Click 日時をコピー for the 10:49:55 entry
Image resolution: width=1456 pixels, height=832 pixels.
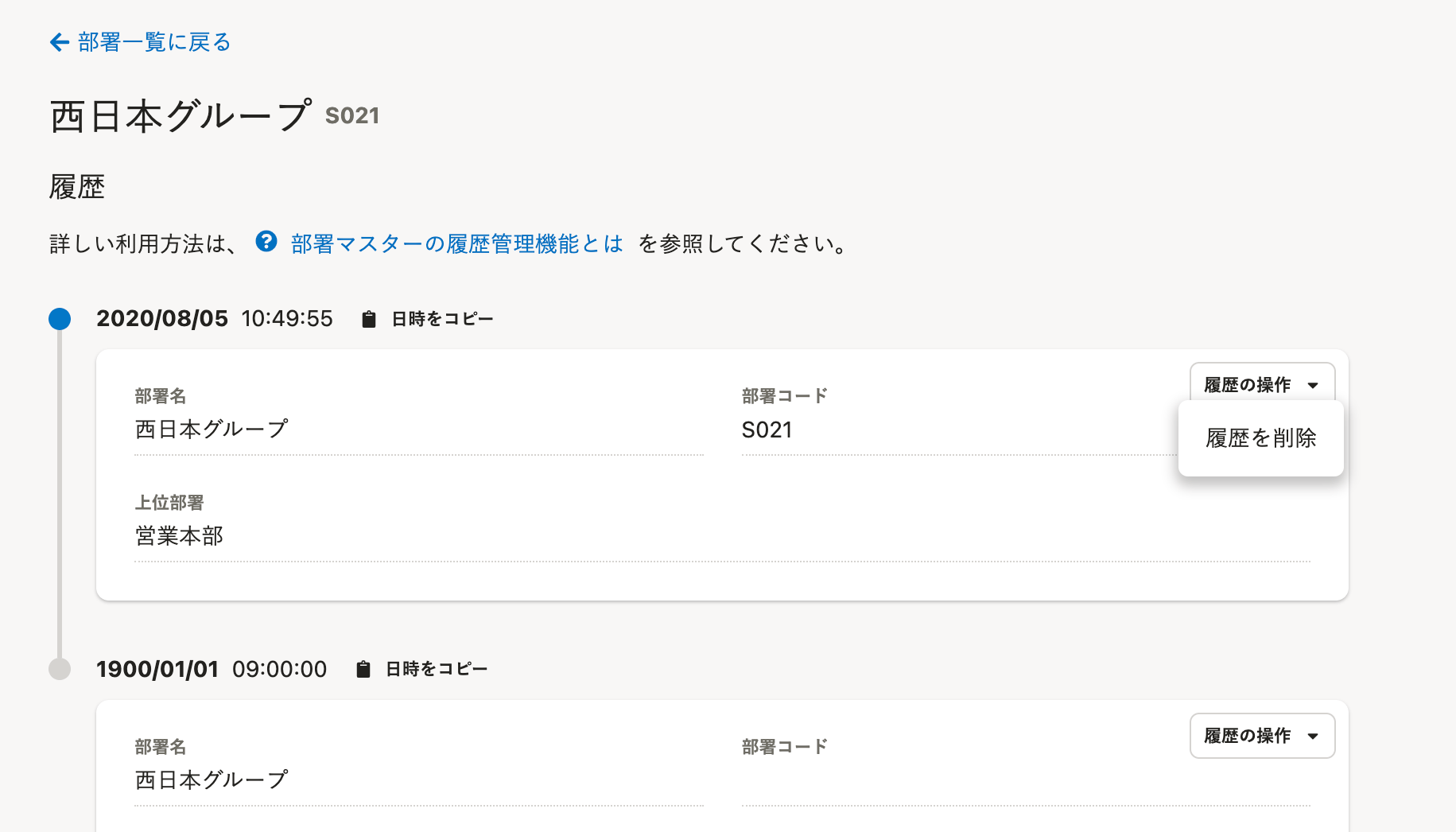point(442,319)
